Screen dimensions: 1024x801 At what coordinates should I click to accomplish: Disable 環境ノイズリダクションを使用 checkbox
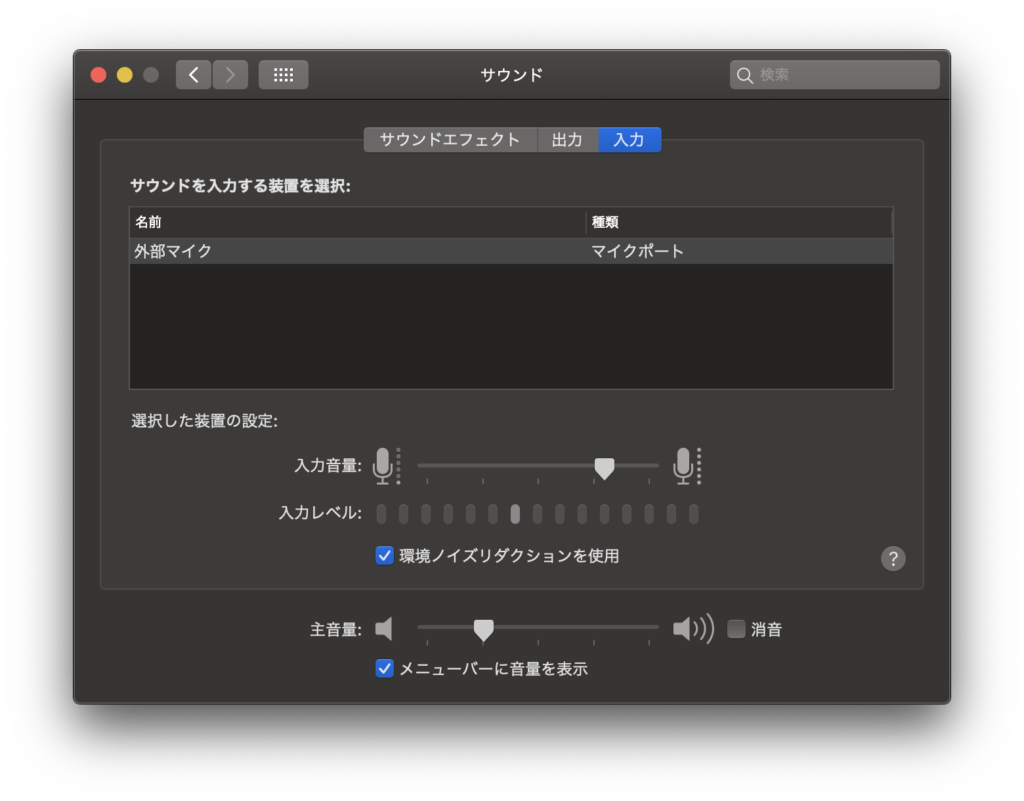[385, 556]
